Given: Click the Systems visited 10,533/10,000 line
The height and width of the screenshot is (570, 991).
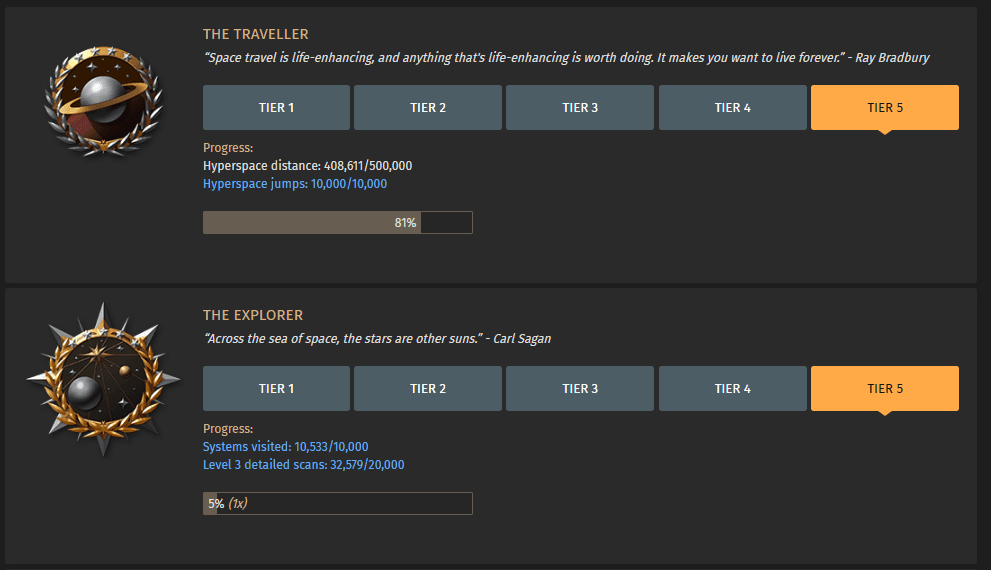Looking at the screenshot, I should click(x=285, y=447).
